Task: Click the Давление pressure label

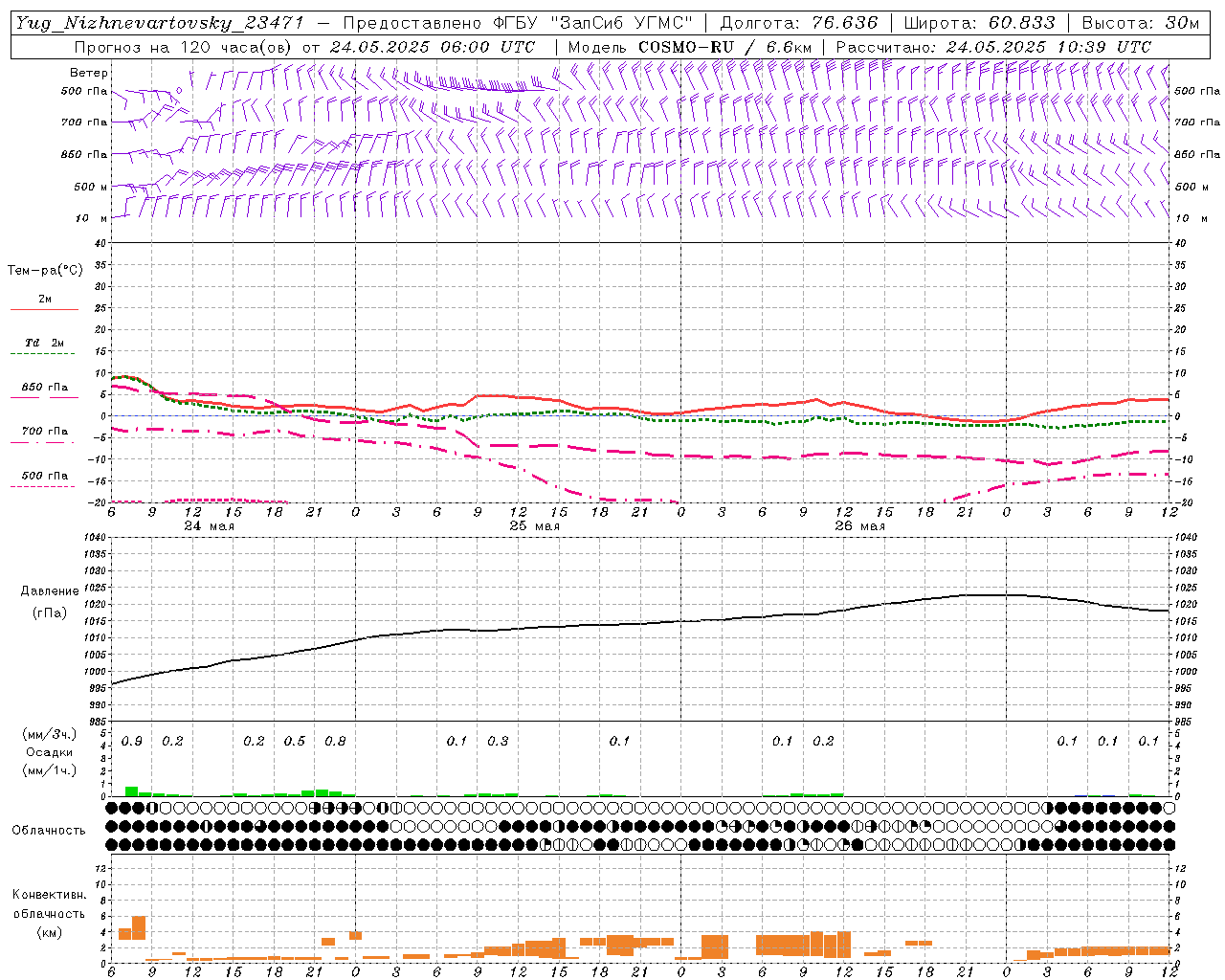Action: pos(50,591)
